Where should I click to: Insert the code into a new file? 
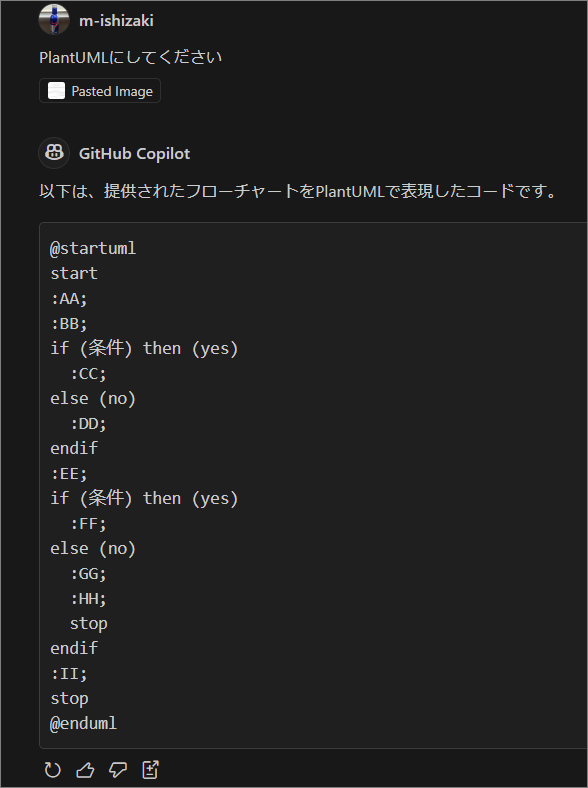click(150, 770)
